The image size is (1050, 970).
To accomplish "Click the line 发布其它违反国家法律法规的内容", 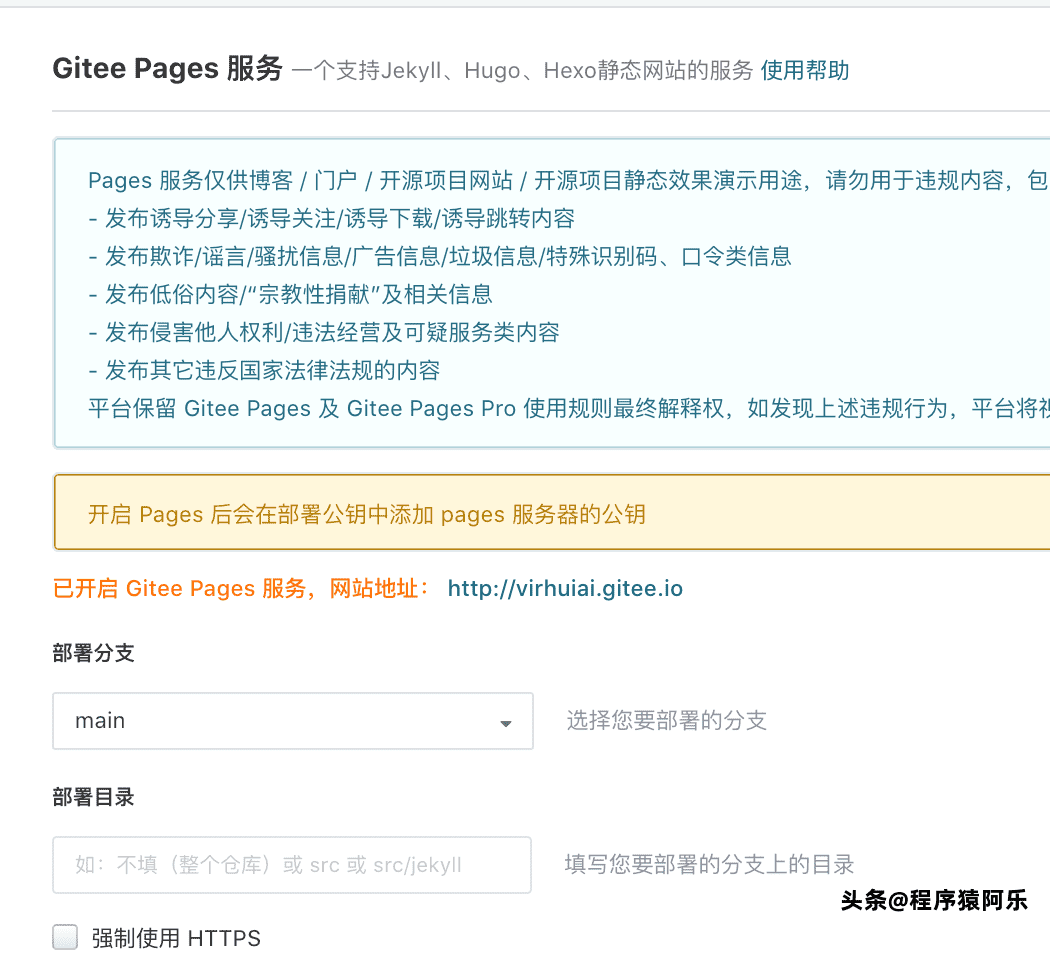I will pos(264,370).
